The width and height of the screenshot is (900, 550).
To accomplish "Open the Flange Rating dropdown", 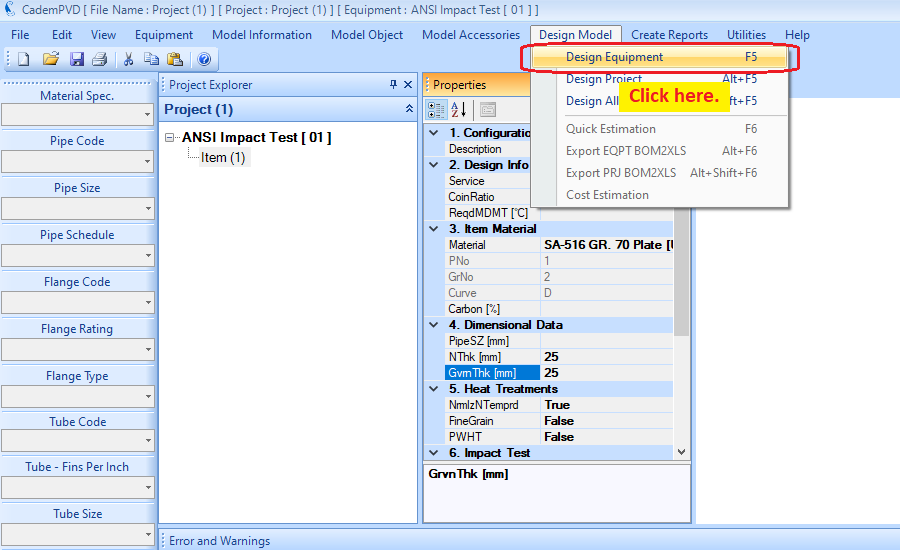I will [77, 349].
